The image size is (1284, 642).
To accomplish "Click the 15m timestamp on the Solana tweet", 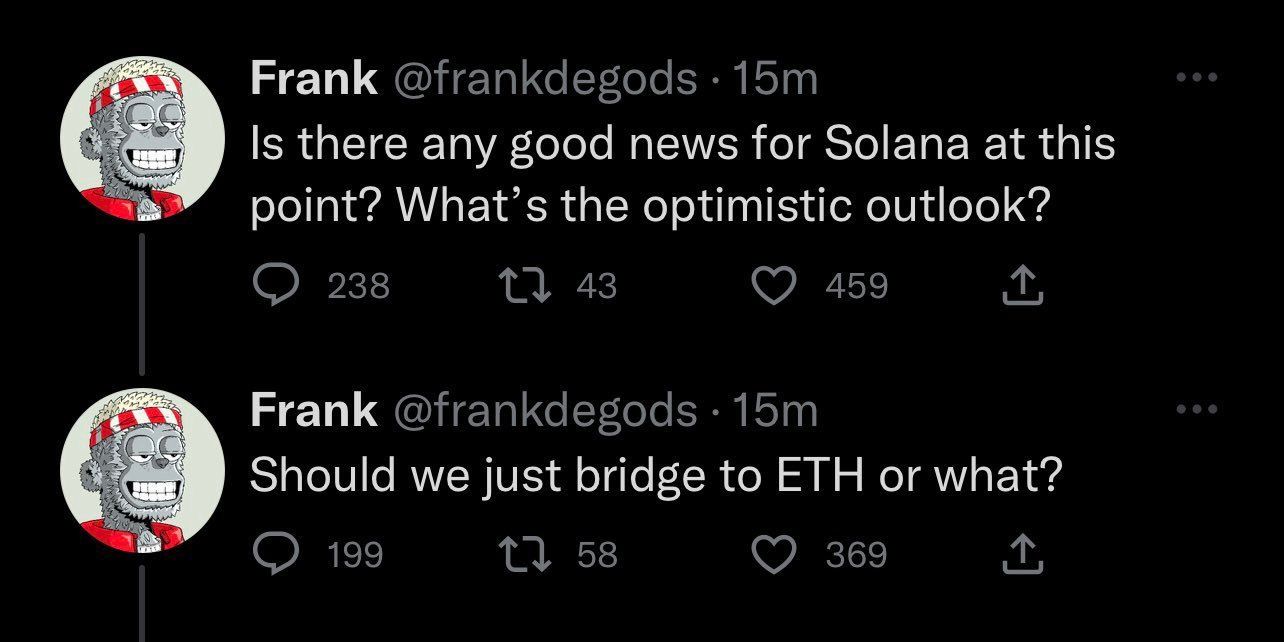I will [775, 79].
